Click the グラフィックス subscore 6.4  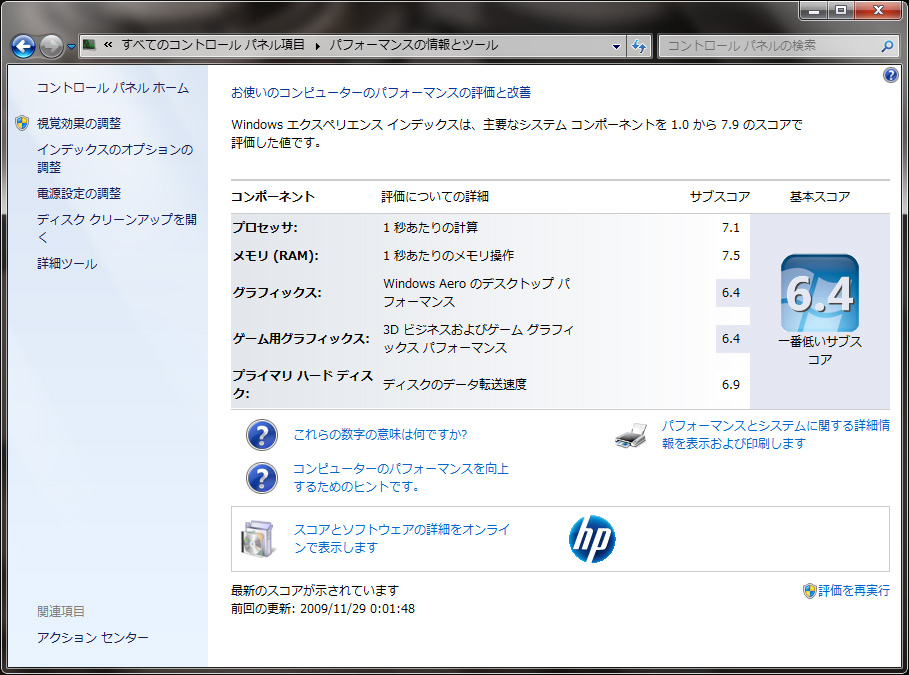[730, 293]
